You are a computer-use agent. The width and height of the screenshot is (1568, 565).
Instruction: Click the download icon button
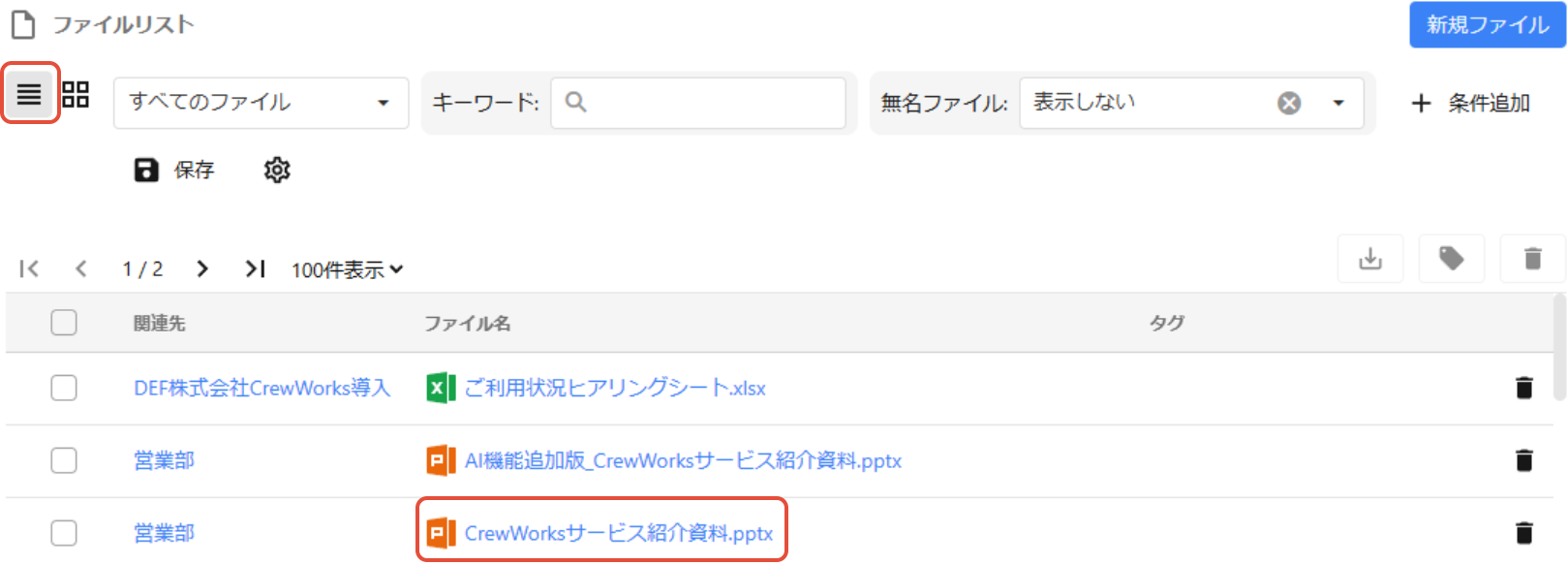(1370, 259)
